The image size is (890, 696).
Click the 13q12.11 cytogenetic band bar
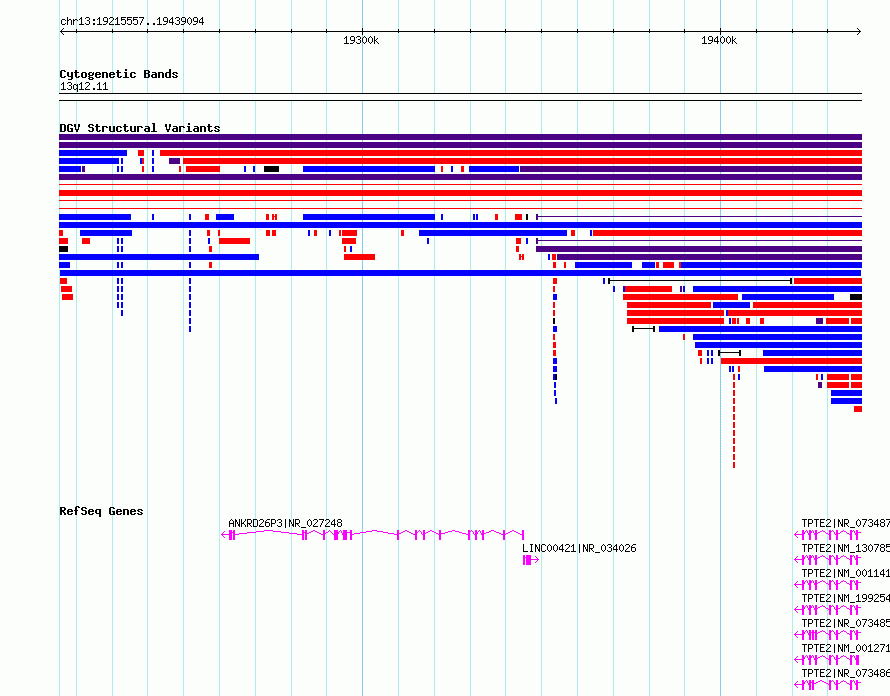tap(460, 97)
